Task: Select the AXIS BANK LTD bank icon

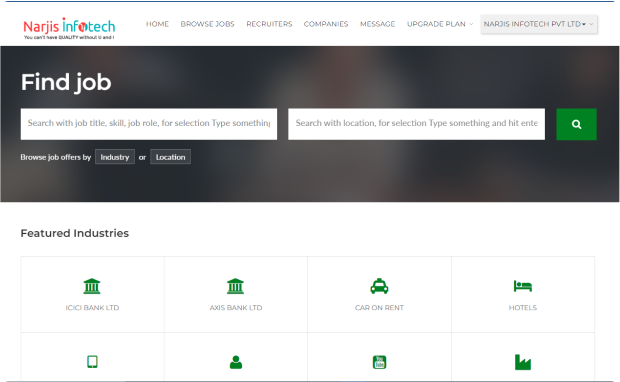Action: pos(236,286)
